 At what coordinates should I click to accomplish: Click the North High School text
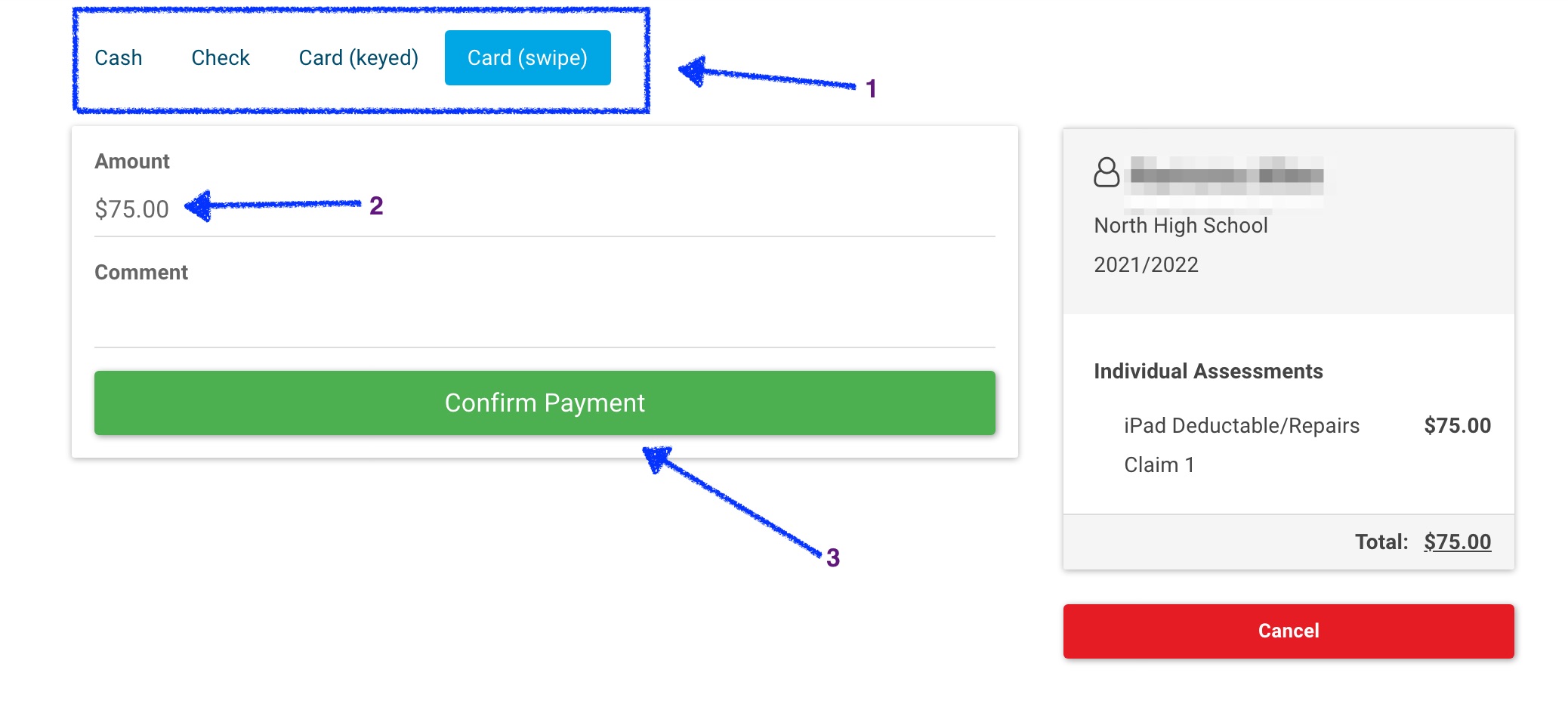coord(1181,226)
